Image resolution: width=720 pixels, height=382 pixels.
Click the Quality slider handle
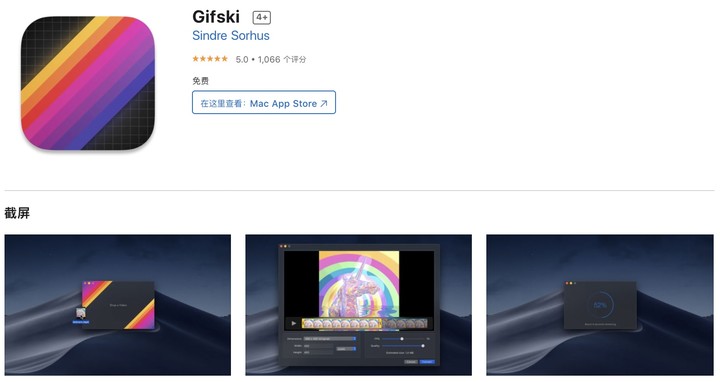tap(423, 346)
